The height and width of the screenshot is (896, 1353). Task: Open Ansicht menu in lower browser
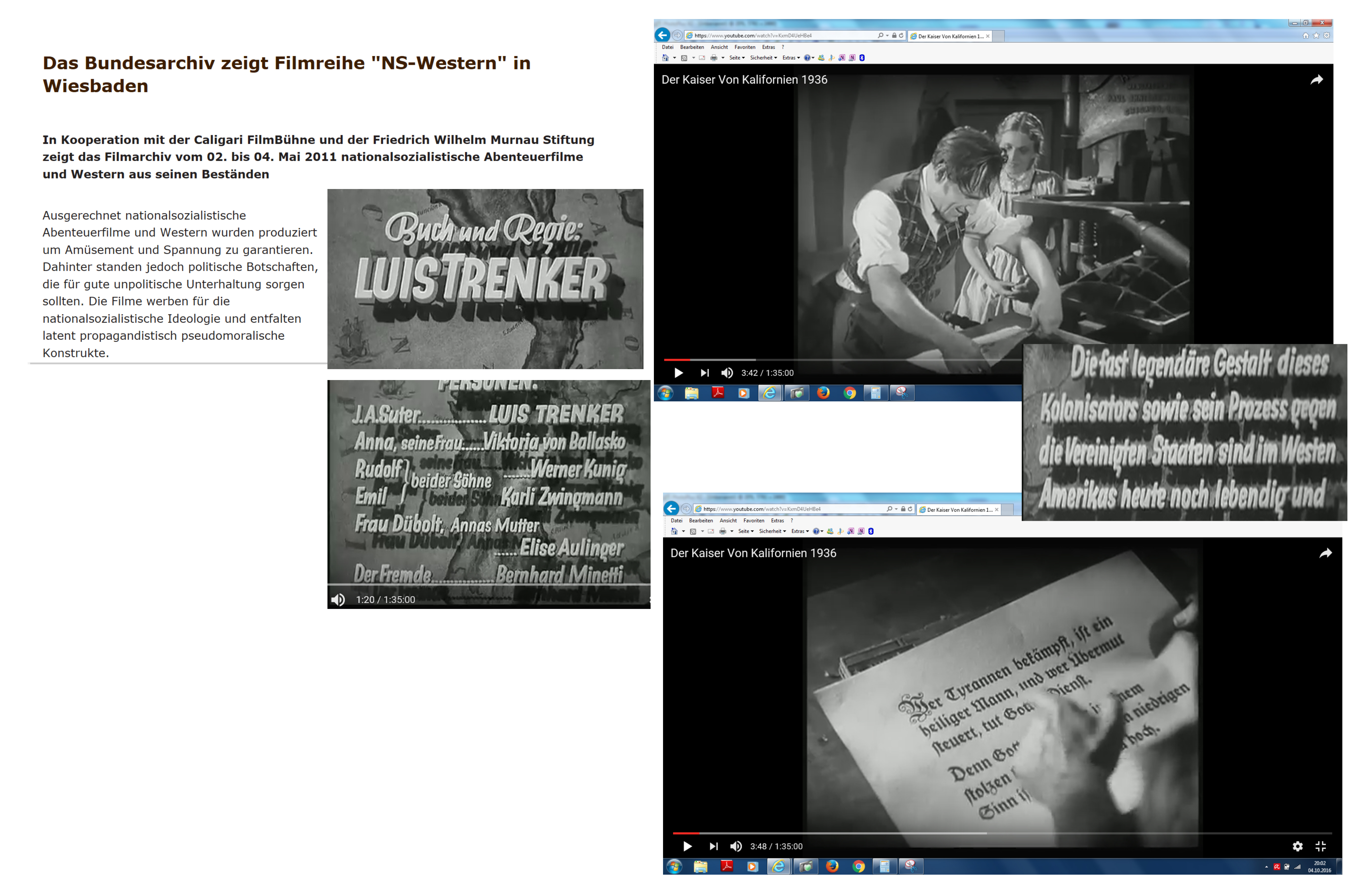point(728,521)
